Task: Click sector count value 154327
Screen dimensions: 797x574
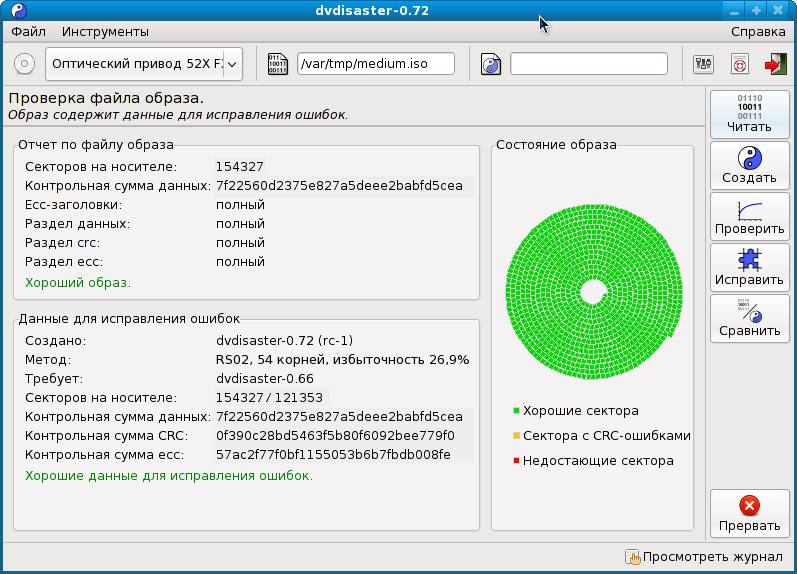Action: tap(239, 167)
